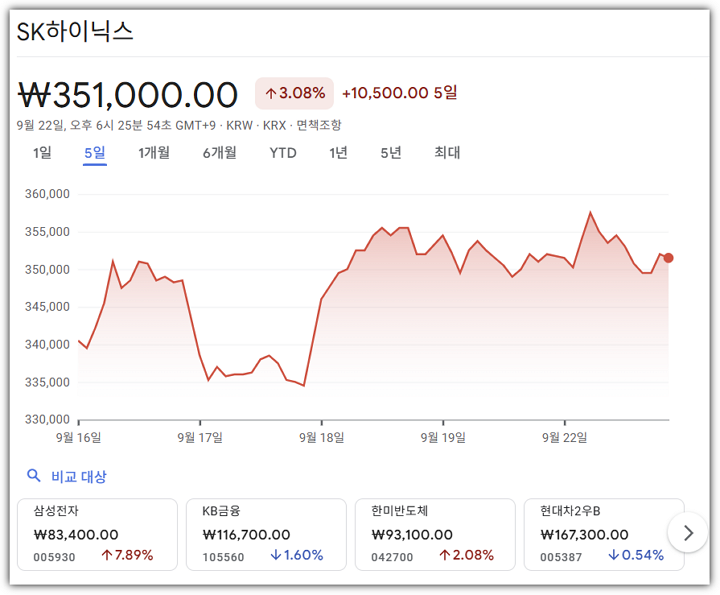Screen dimensions: 720x595
Task: Open the 한미반도체 comparison card
Action: click(x=435, y=534)
